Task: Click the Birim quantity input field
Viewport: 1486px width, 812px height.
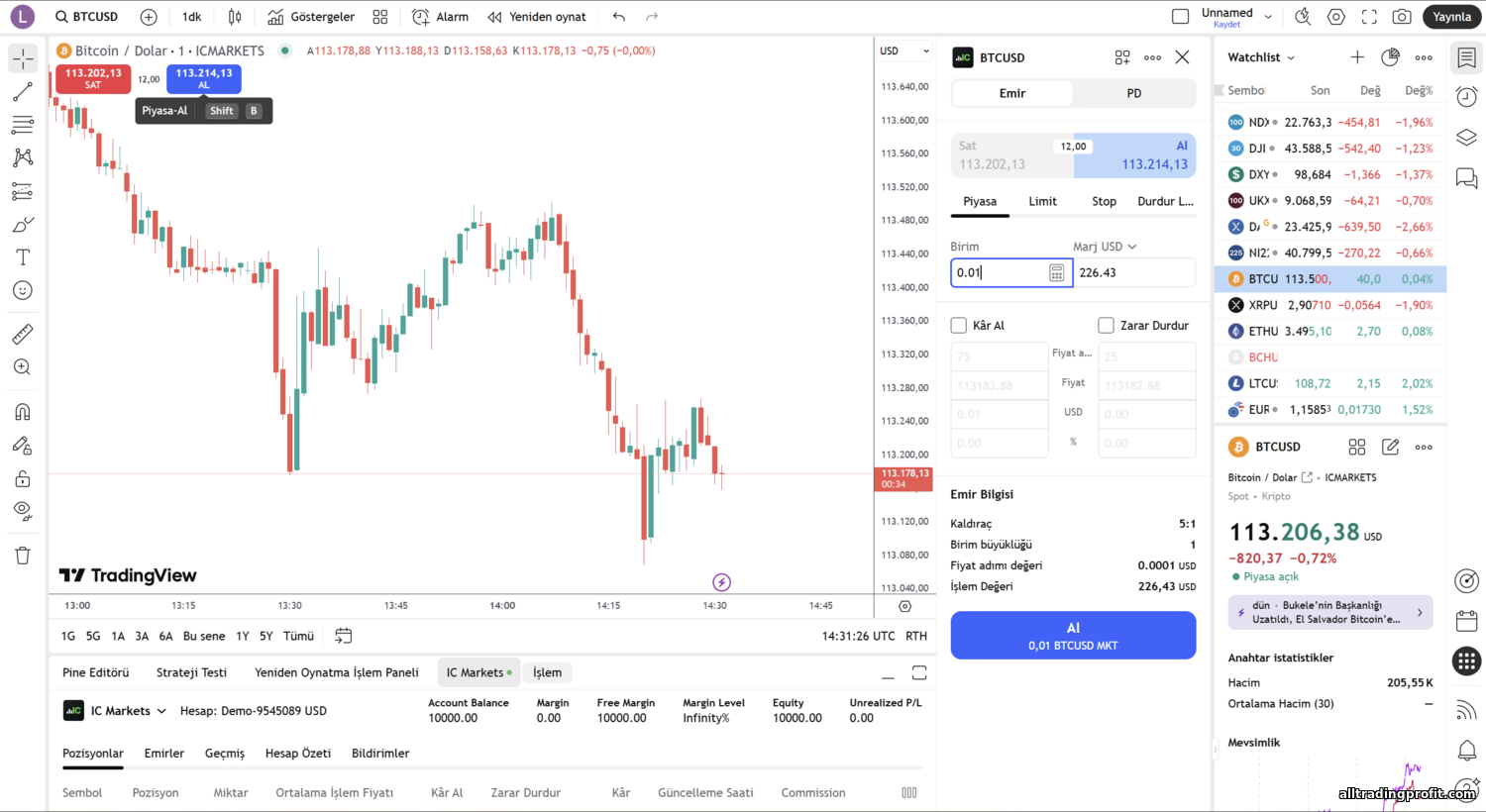Action: [999, 273]
